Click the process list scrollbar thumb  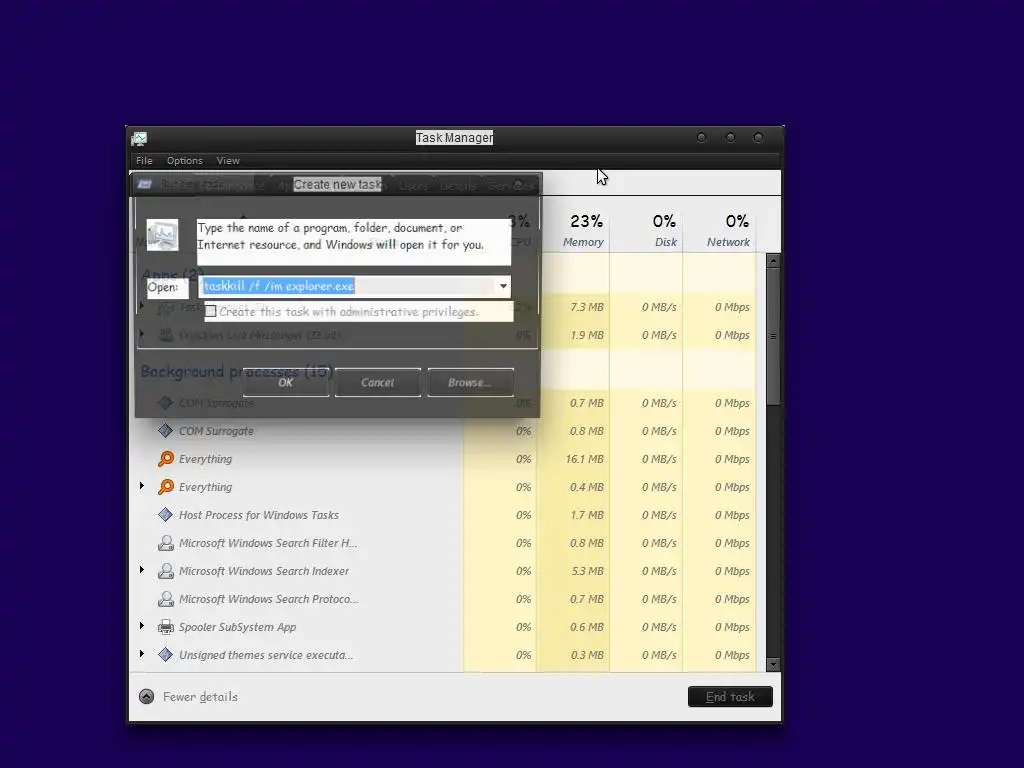773,336
